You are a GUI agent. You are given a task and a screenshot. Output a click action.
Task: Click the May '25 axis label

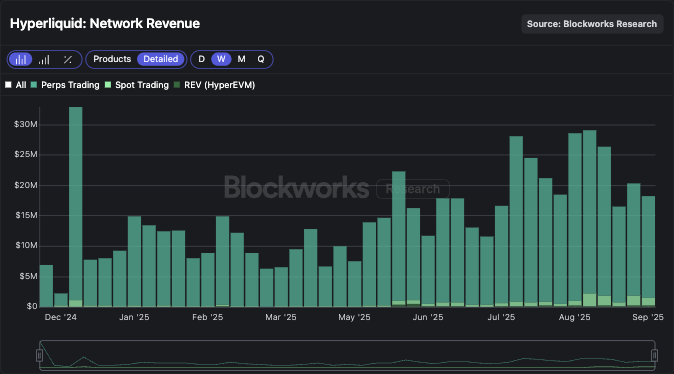(354, 317)
